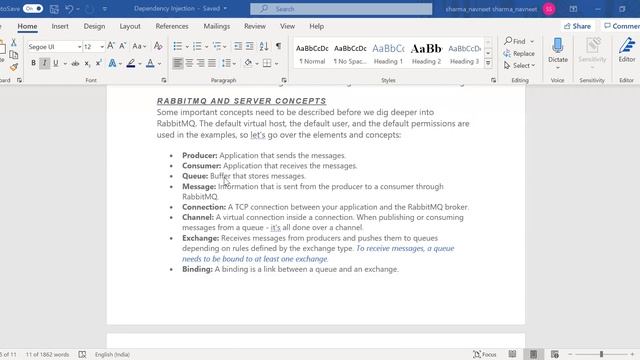Viewport: 640px width, 360px height.
Task: Toggle Bold formatting
Action: pos(33,63)
